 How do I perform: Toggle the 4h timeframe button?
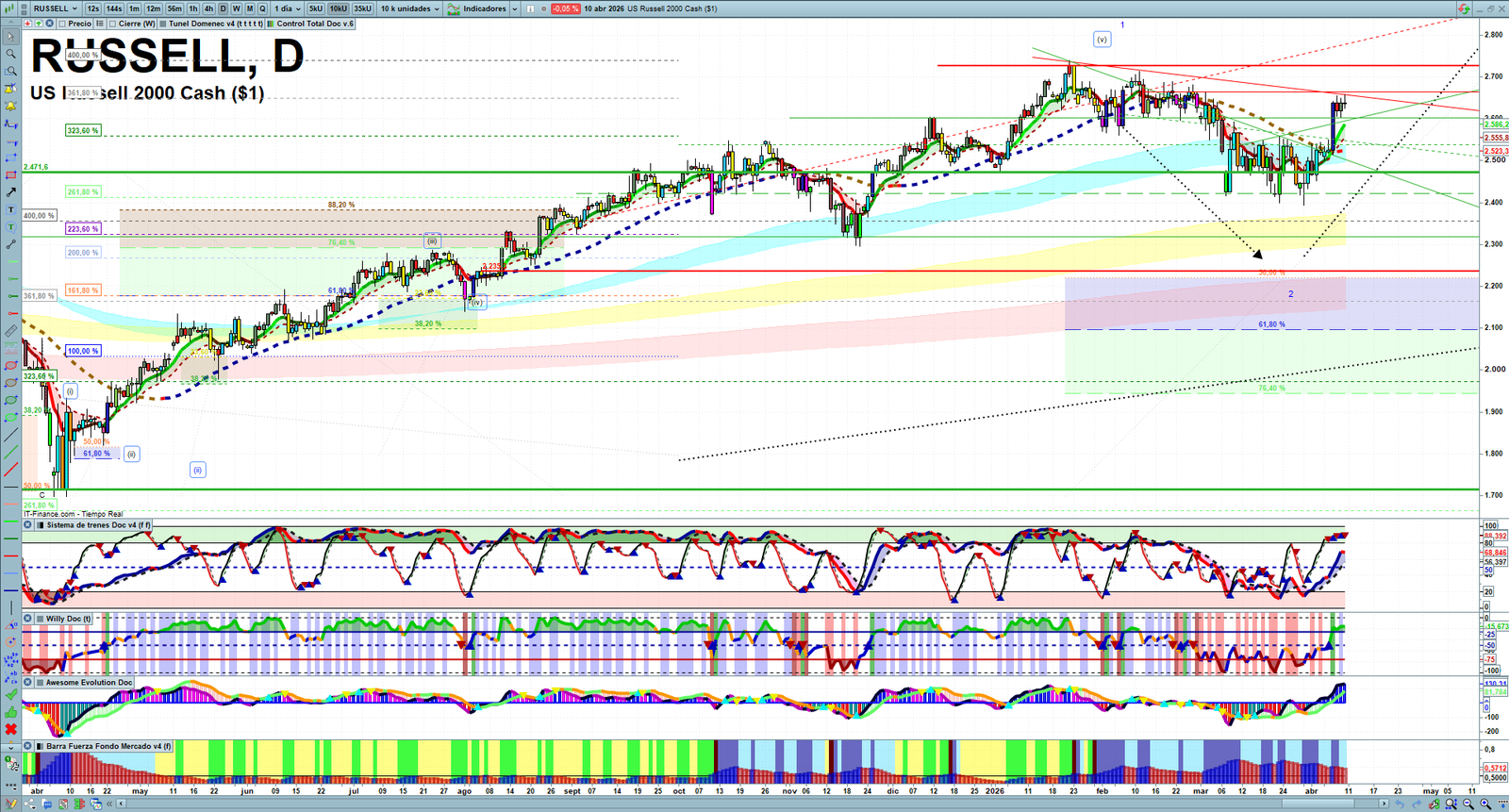tap(208, 8)
